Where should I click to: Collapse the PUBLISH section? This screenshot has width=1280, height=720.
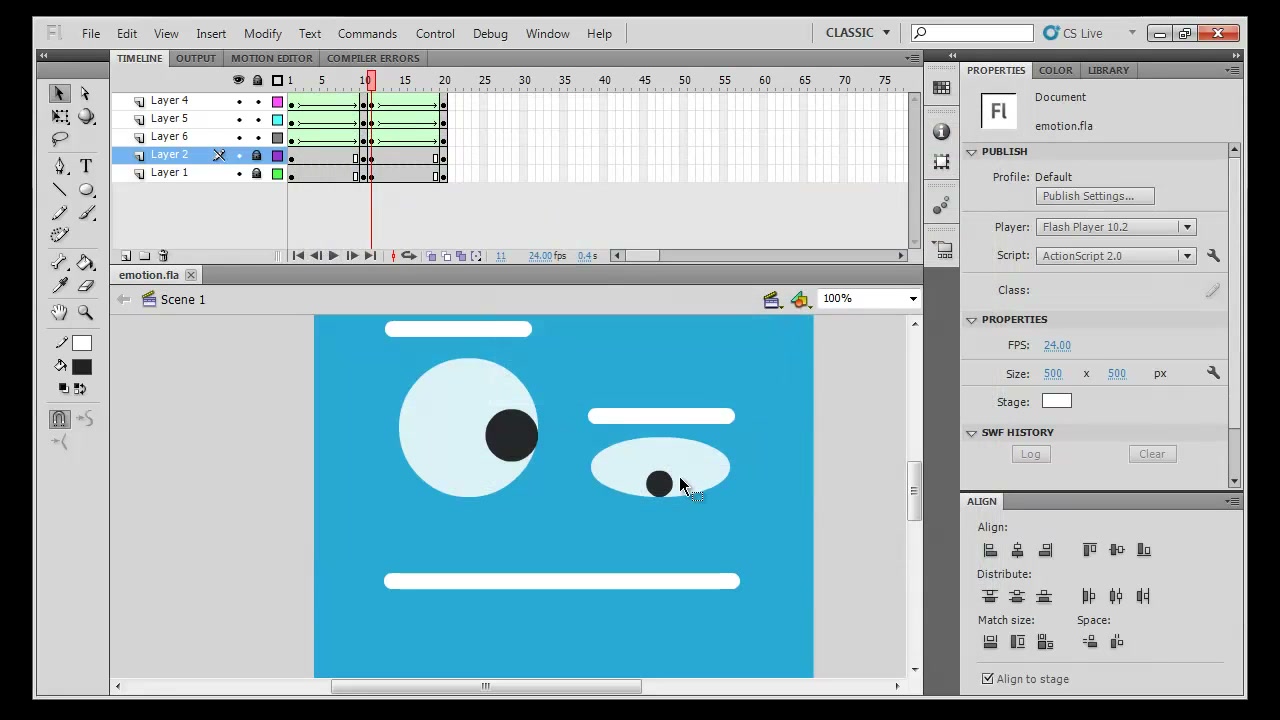[971, 152]
